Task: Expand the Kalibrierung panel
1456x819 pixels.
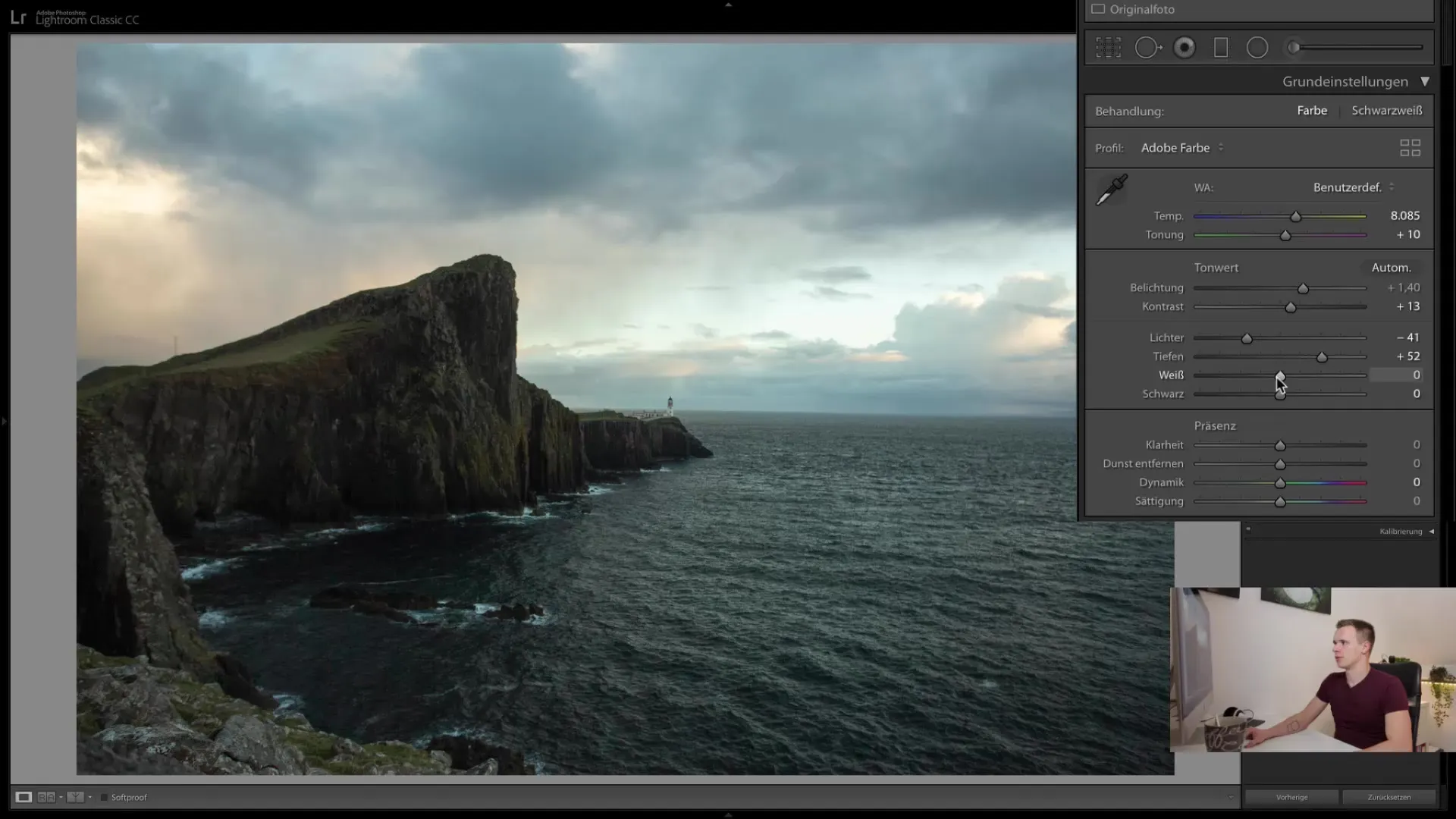Action: tap(1431, 532)
